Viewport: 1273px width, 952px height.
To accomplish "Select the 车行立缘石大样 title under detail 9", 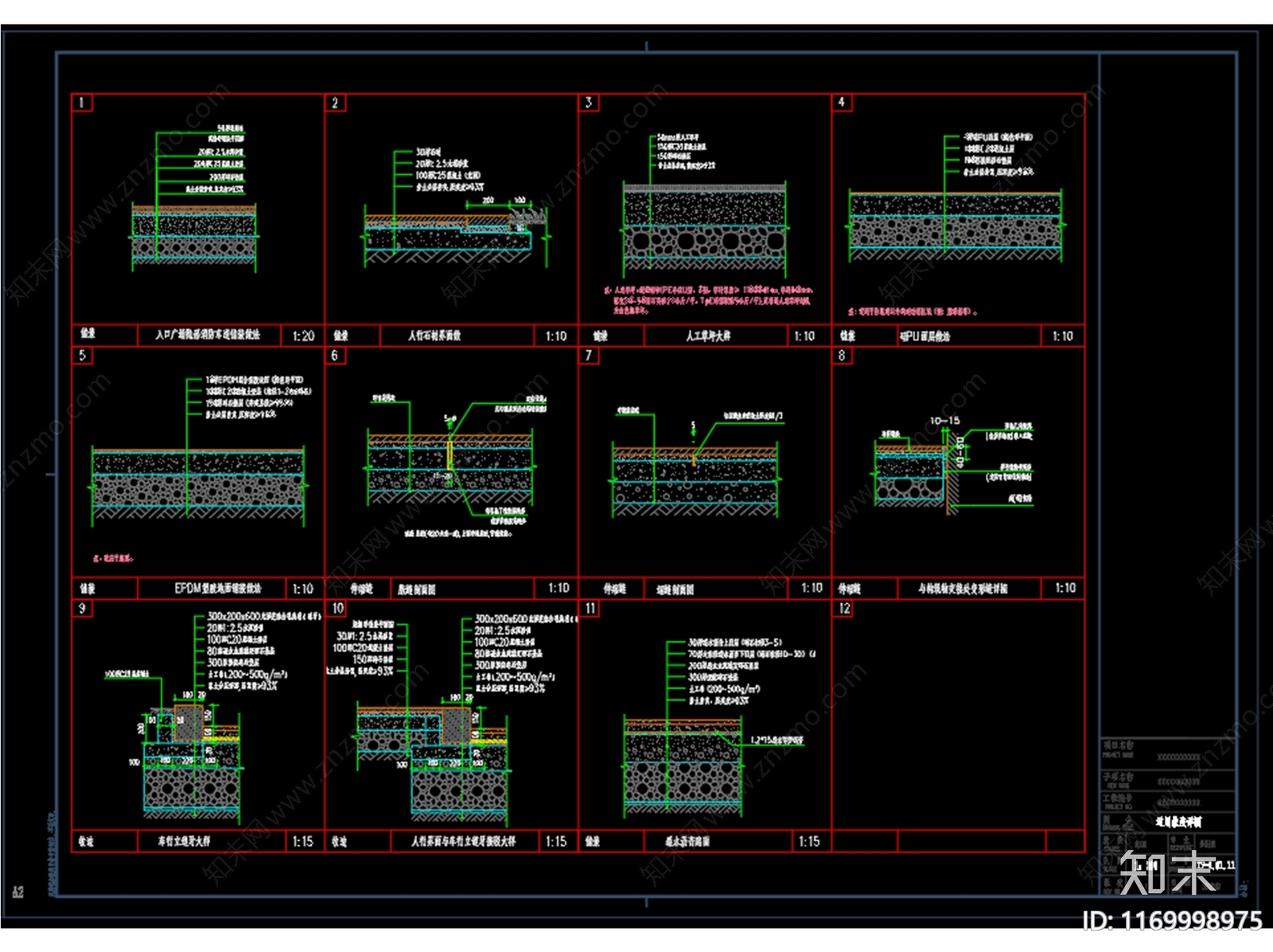I will pos(185,841).
